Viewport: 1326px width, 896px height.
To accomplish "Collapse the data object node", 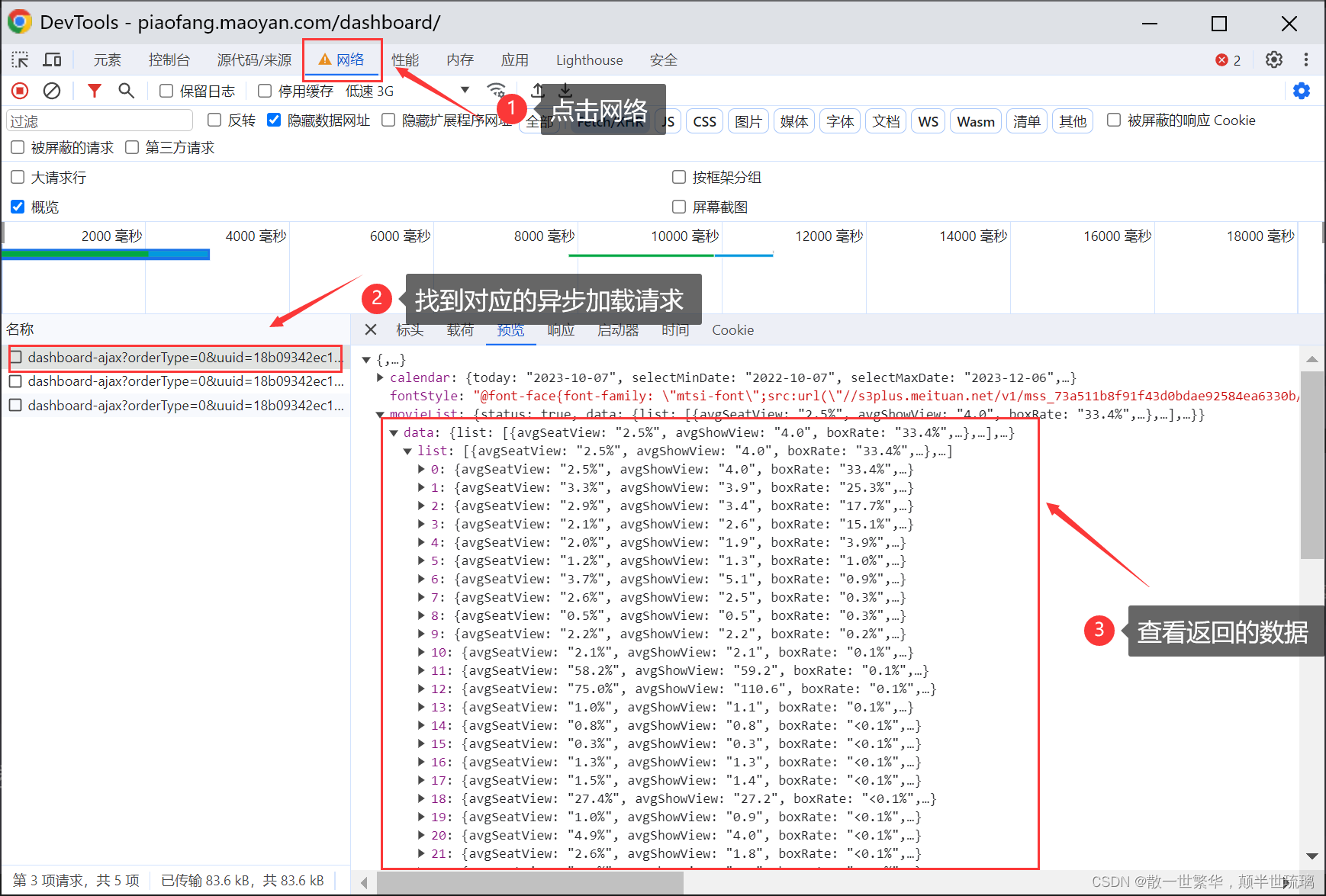I will pos(394,432).
